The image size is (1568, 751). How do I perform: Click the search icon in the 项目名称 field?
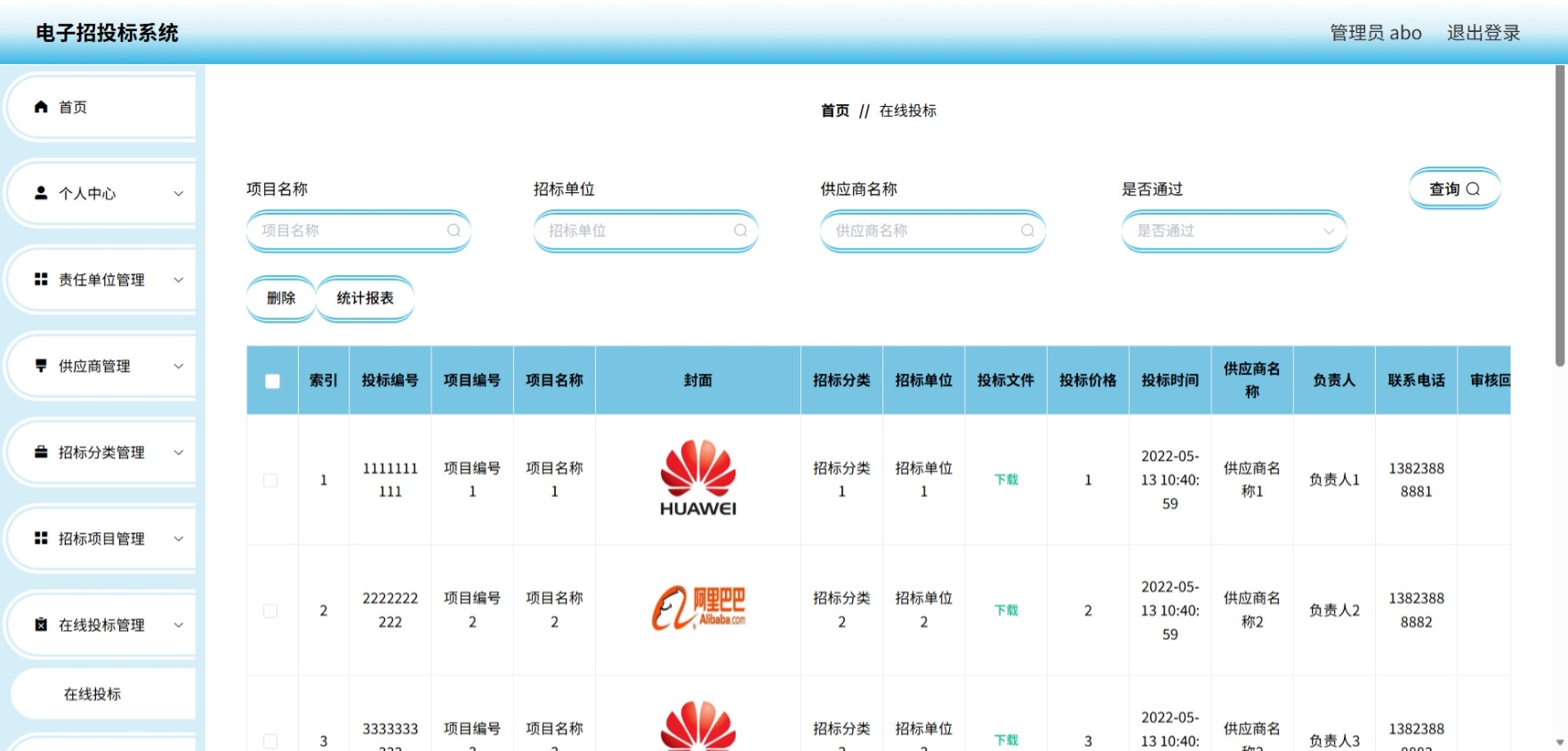[x=454, y=230]
